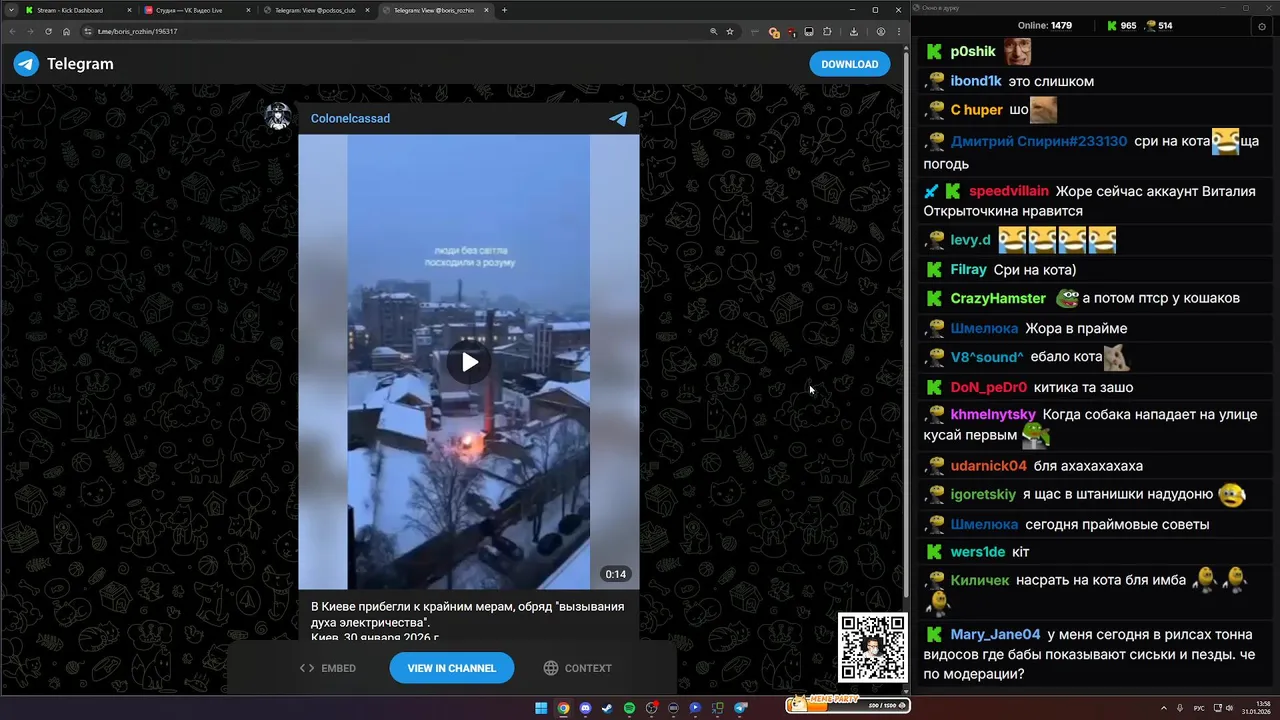Open the CONTEXT option
Viewport: 1280px width, 720px height.
click(578, 668)
